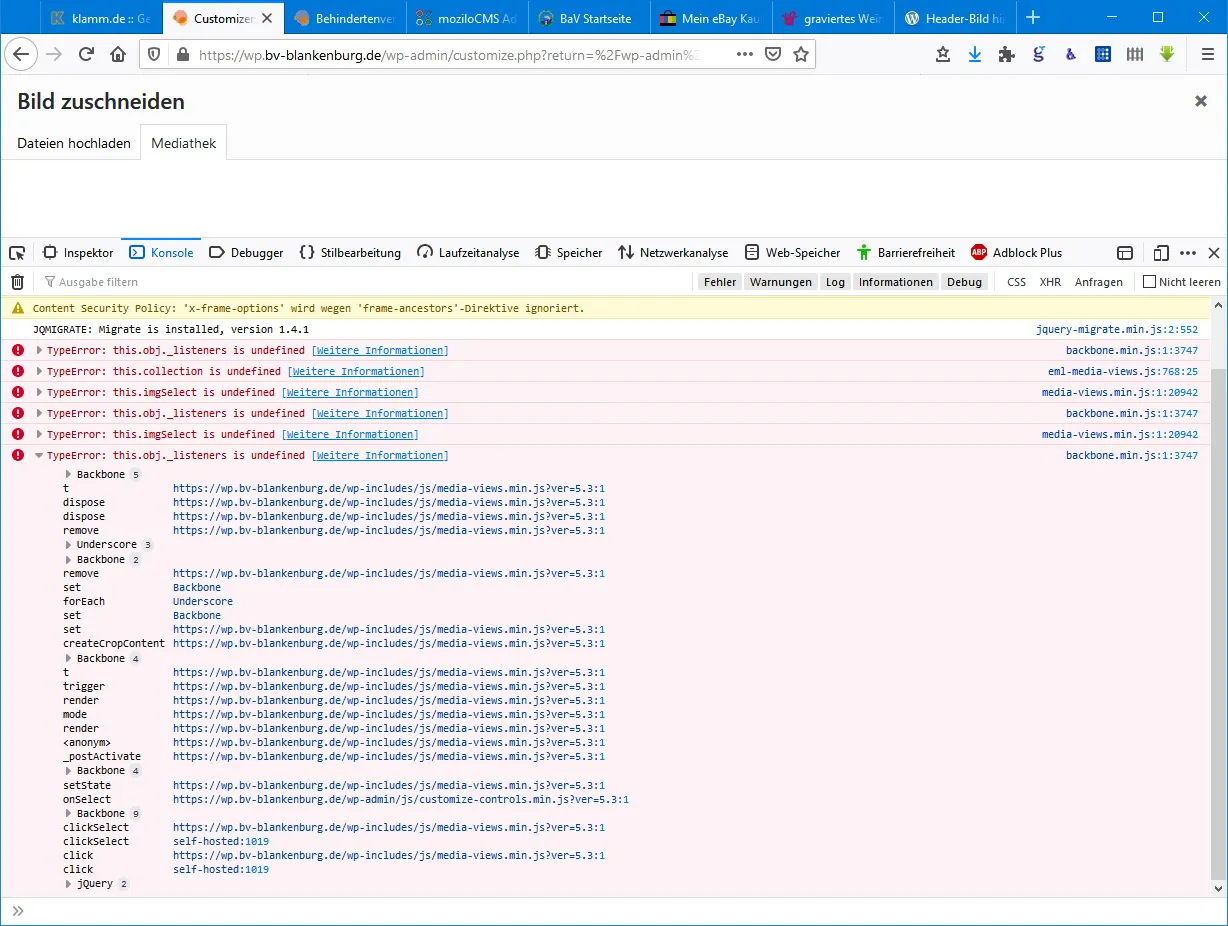This screenshot has height=926, width=1228.
Task: Bookmark this page with the star icon
Action: (801, 55)
